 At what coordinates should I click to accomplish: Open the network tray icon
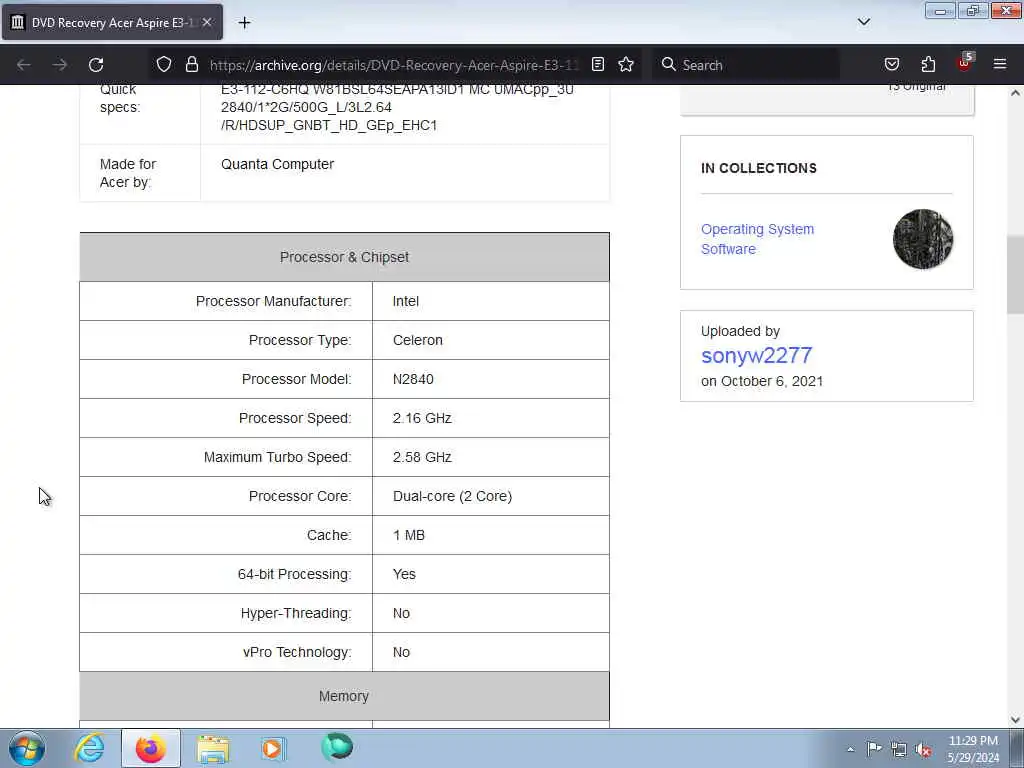899,749
